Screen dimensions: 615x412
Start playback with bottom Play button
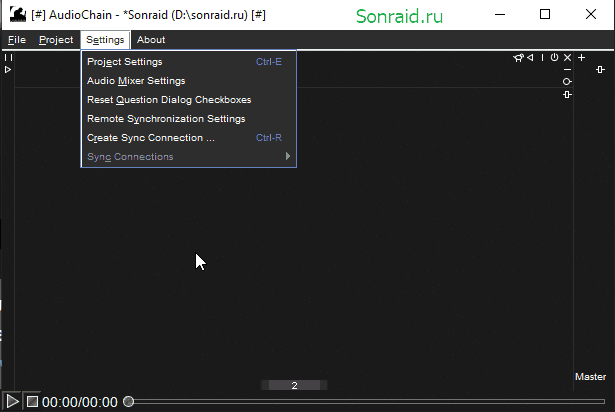[x=12, y=401]
